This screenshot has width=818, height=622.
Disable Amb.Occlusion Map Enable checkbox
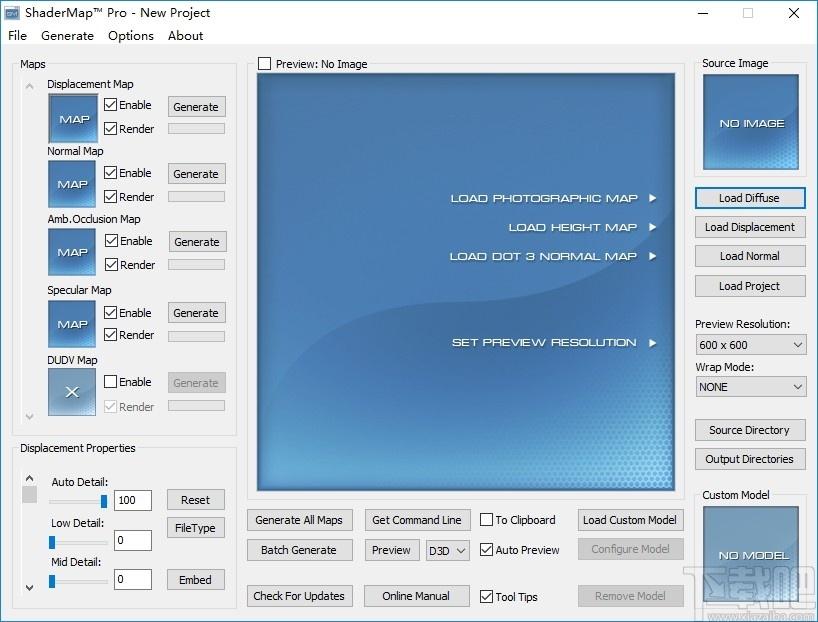click(111, 241)
